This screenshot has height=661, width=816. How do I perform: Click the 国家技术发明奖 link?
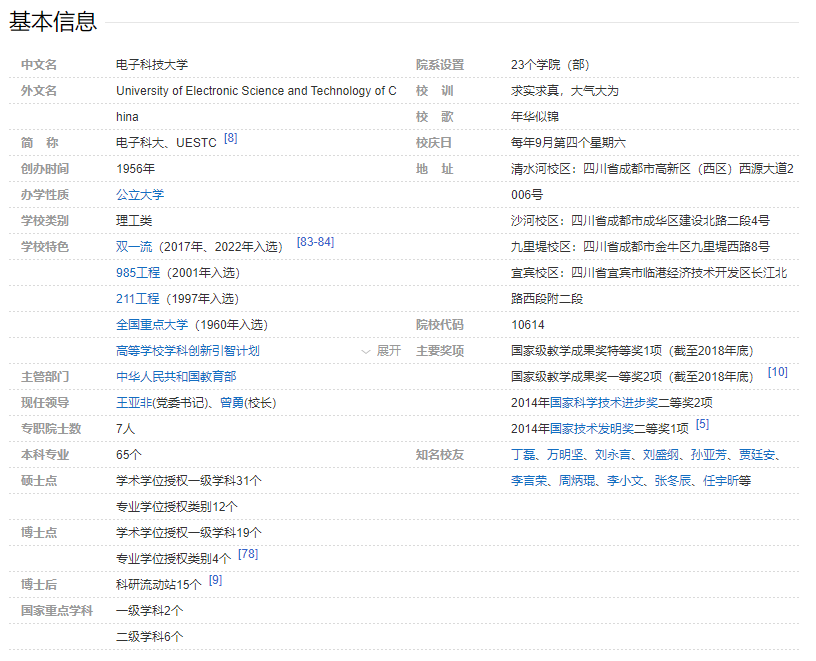tap(592, 429)
